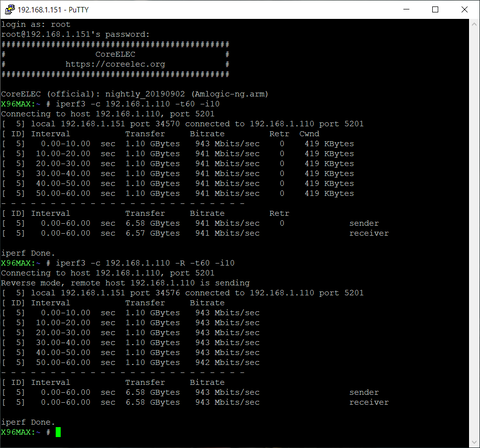Open the PuTTY system menu icon
The image size is (480, 448).
point(9,9)
